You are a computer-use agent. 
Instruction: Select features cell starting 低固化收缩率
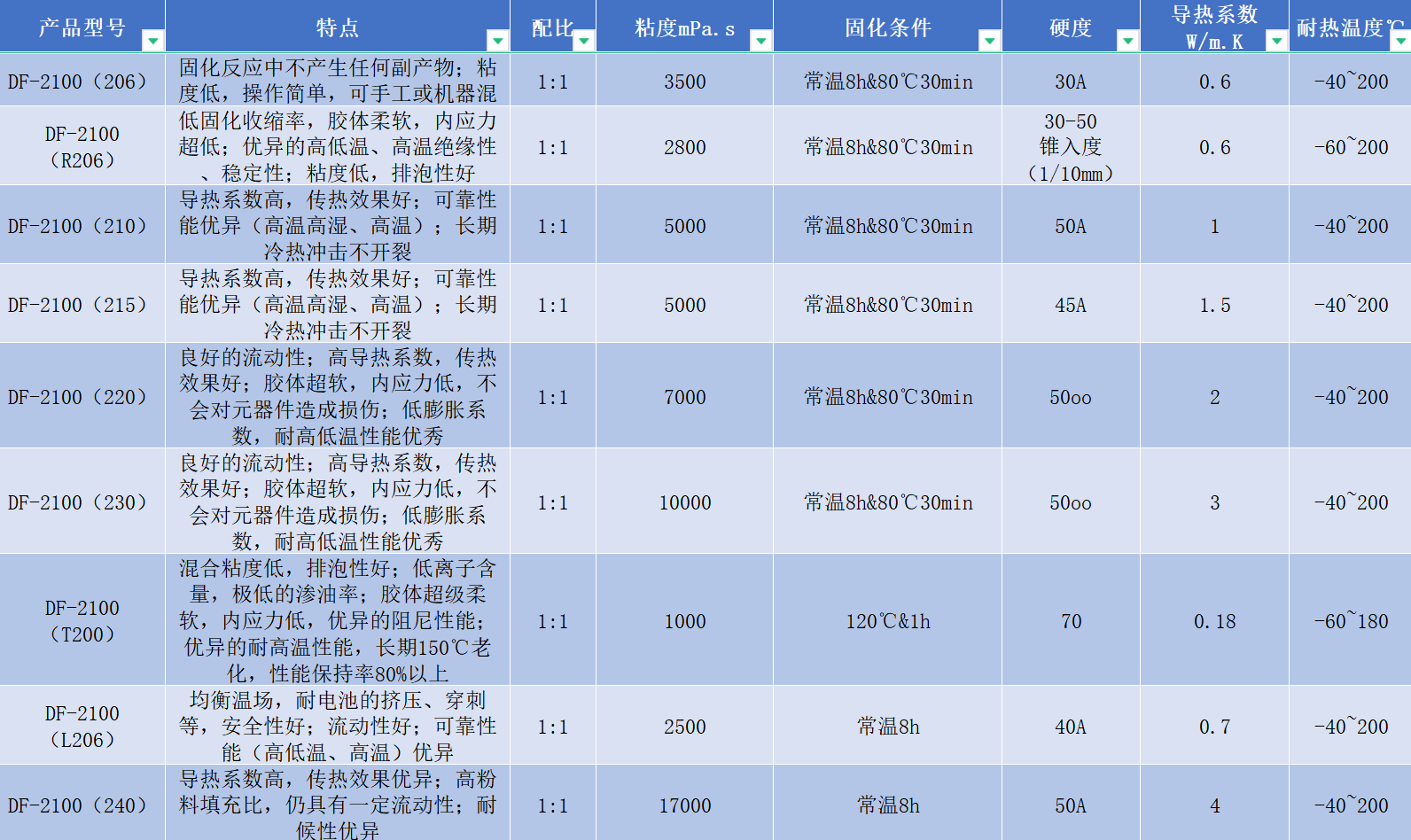[338, 146]
